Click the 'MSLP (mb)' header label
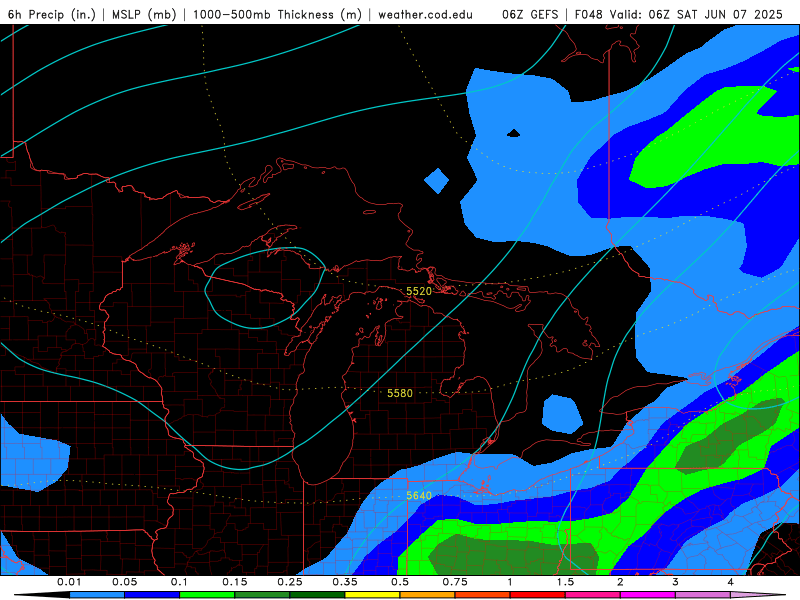Image resolution: width=800 pixels, height=600 pixels. (144, 14)
